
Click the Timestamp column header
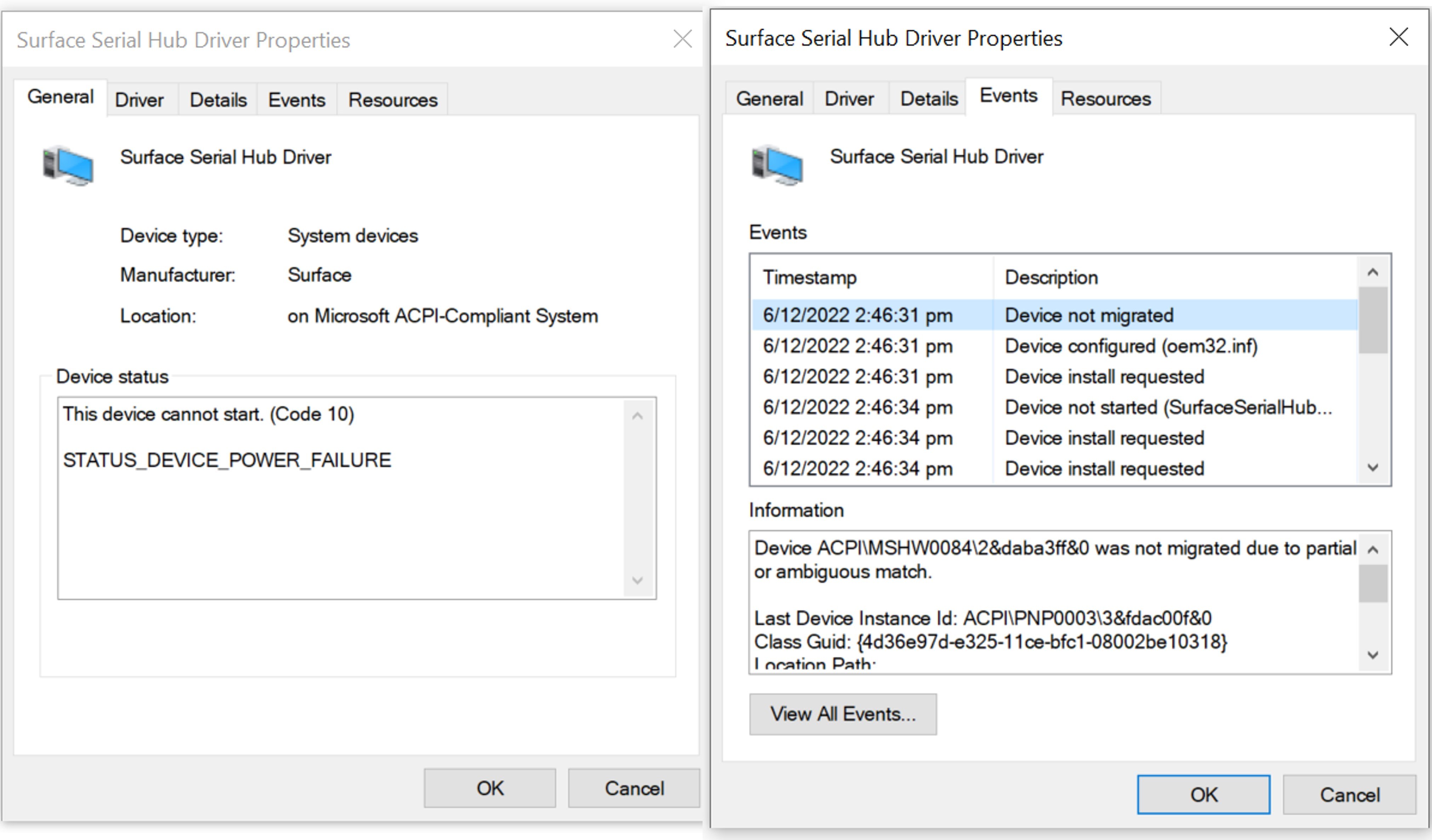coord(872,277)
